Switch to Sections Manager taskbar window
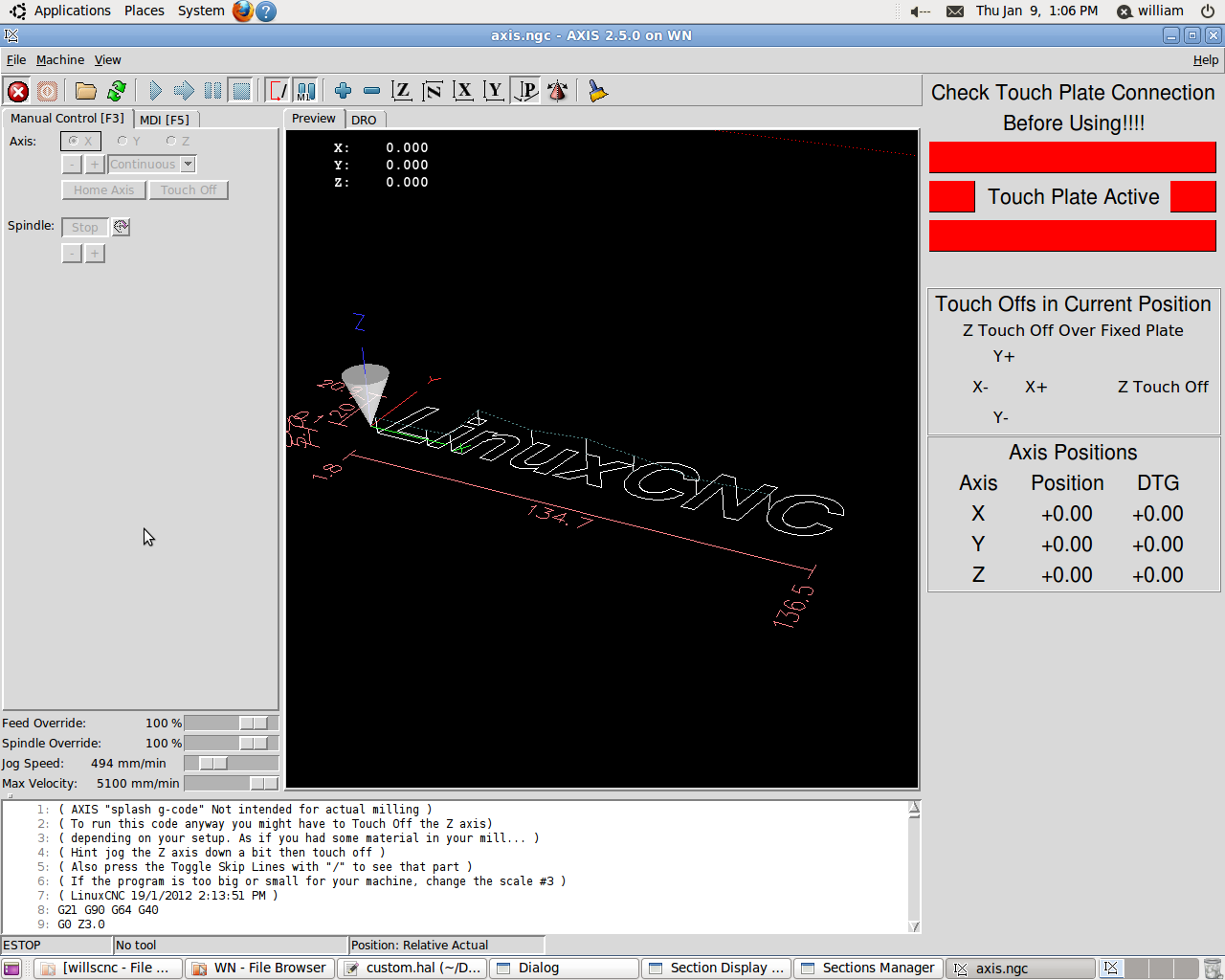This screenshot has width=1225, height=980. click(x=868, y=969)
